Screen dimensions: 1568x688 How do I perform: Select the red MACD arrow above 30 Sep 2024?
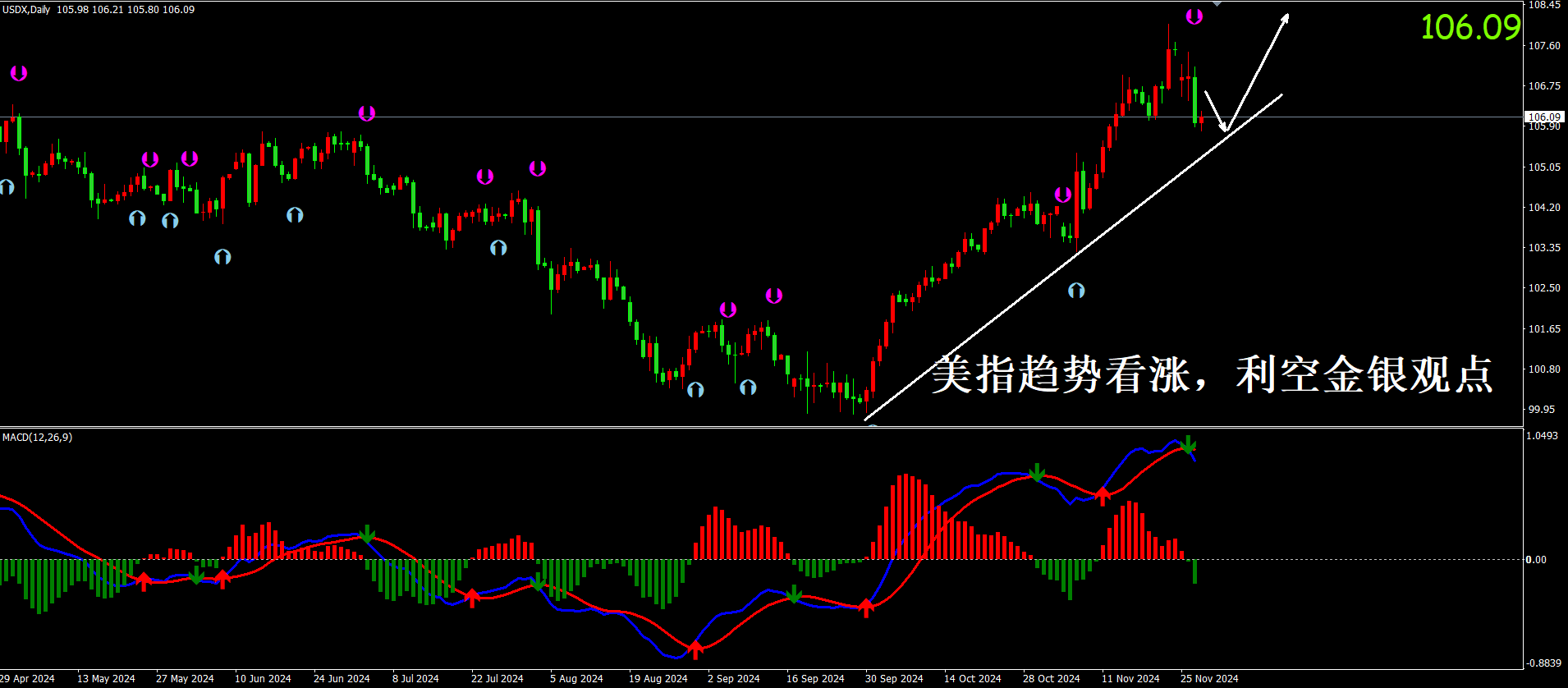(x=866, y=608)
